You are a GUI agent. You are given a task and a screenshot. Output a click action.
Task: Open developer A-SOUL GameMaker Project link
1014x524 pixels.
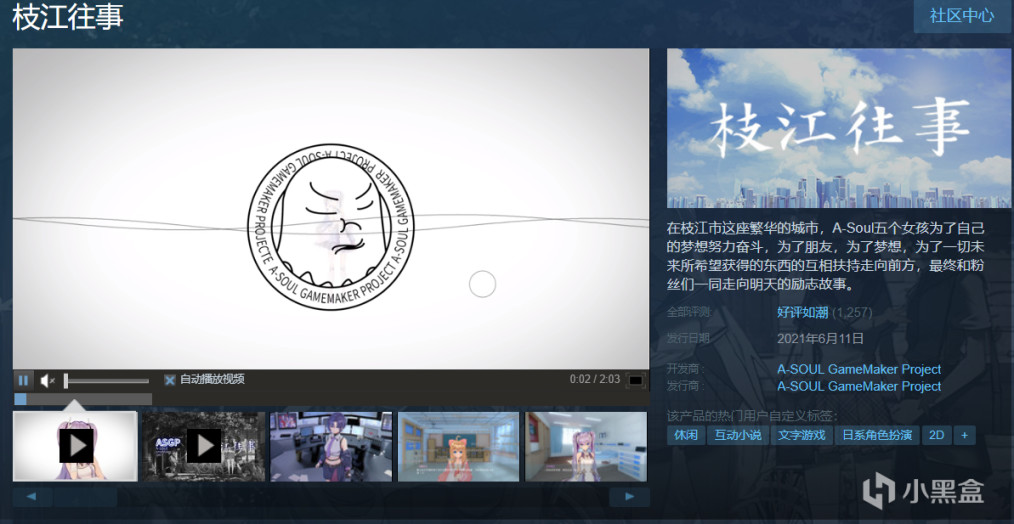point(859,369)
